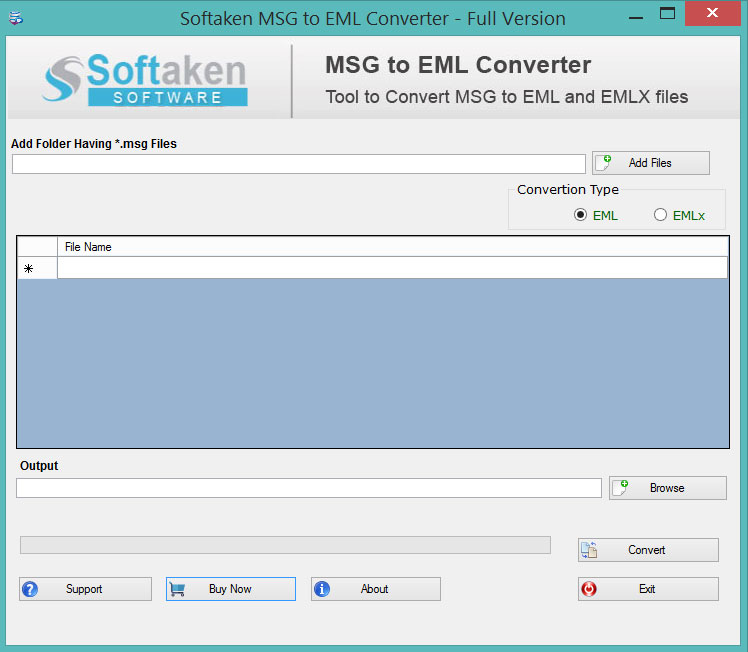Maximize the converter window
Screen dimensions: 748x652
pyautogui.click(x=667, y=13)
